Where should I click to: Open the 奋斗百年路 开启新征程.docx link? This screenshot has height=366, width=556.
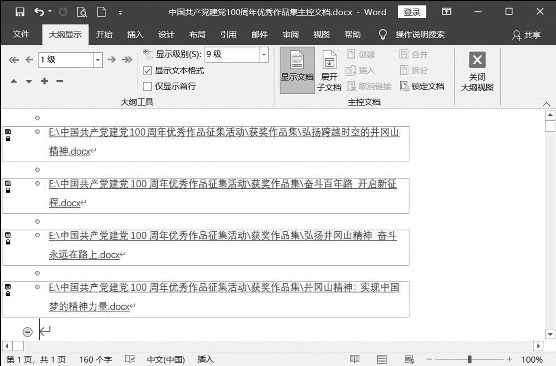pos(223,193)
